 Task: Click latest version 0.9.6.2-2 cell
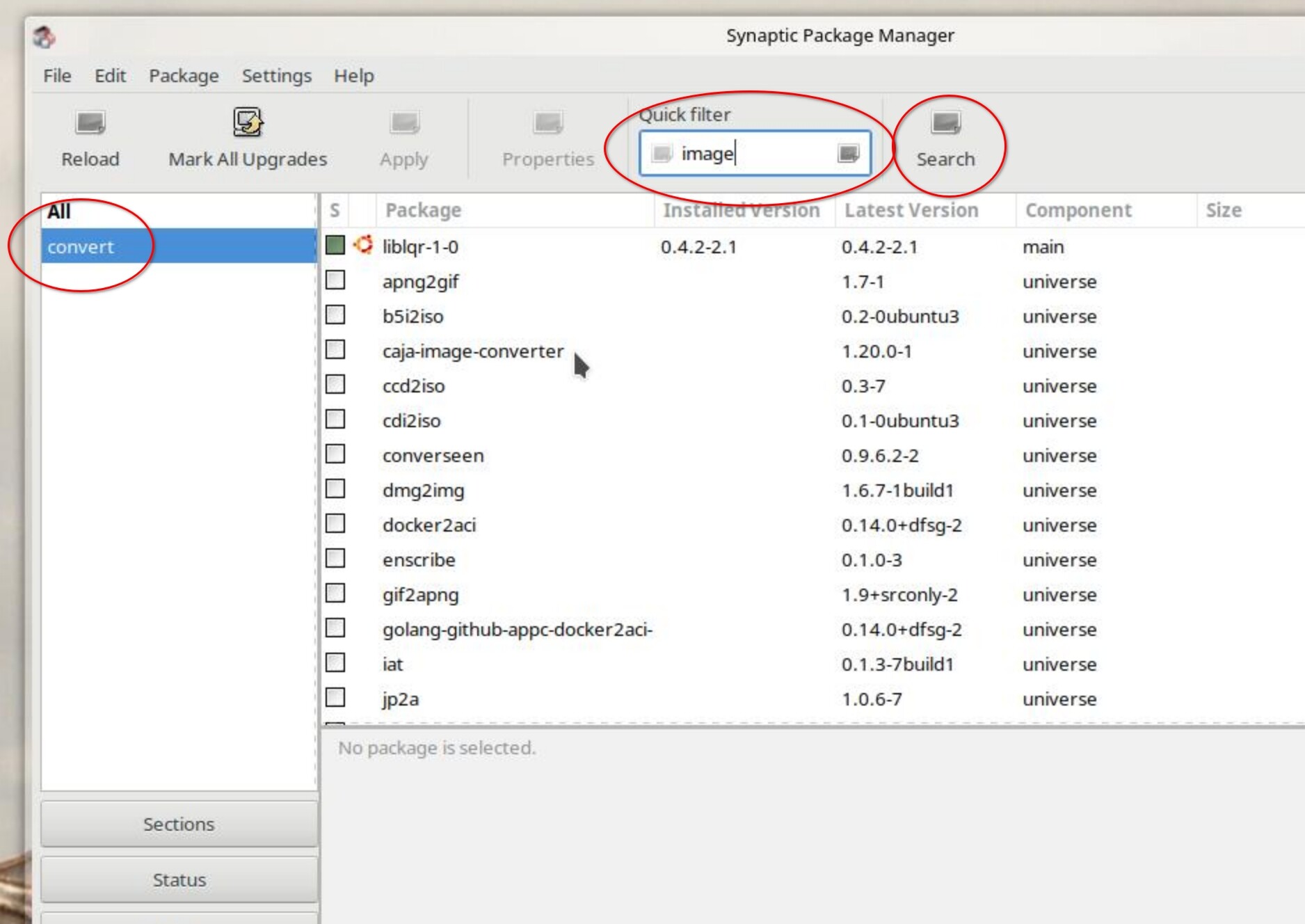tap(880, 456)
